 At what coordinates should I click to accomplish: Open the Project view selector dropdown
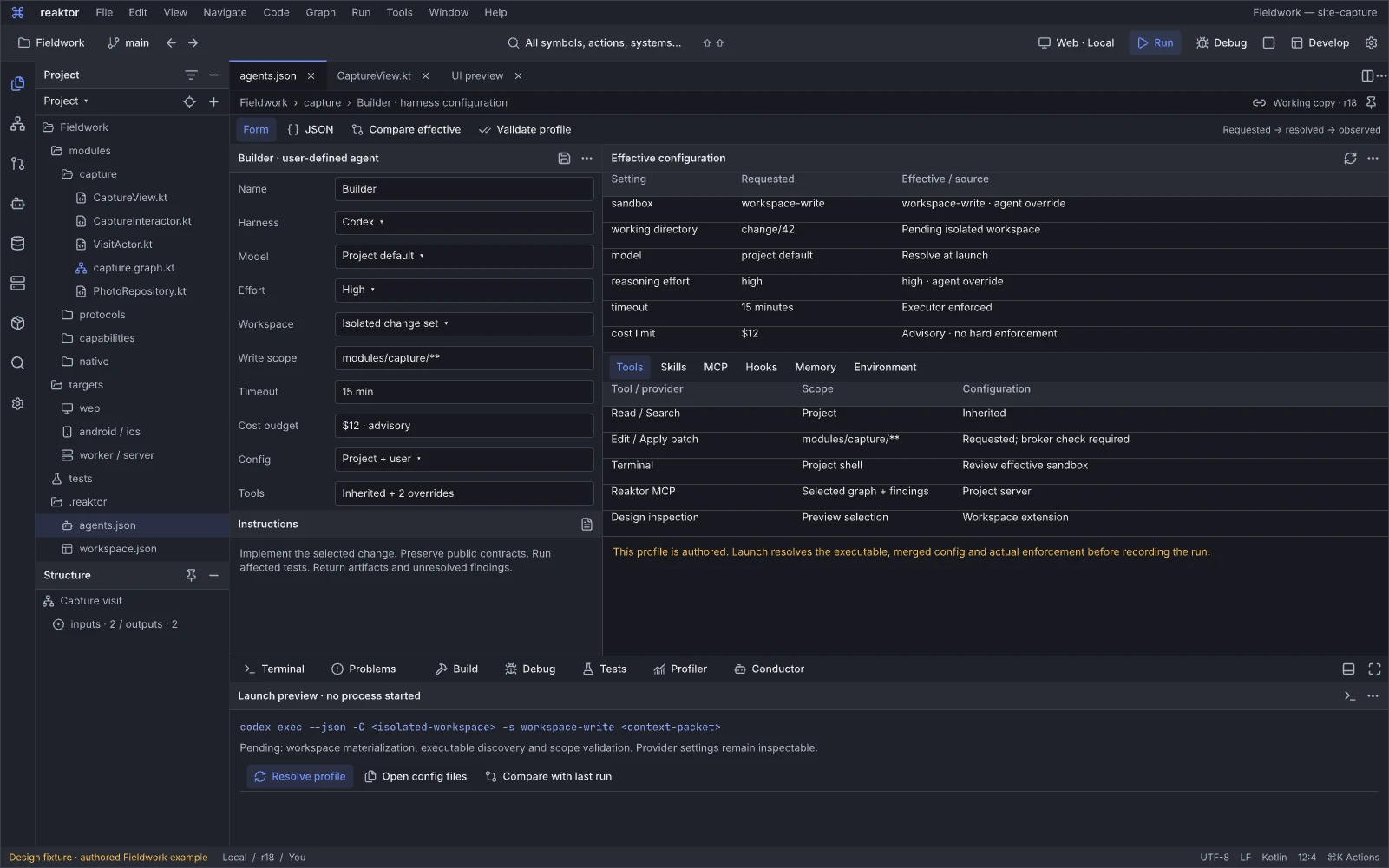tap(66, 101)
